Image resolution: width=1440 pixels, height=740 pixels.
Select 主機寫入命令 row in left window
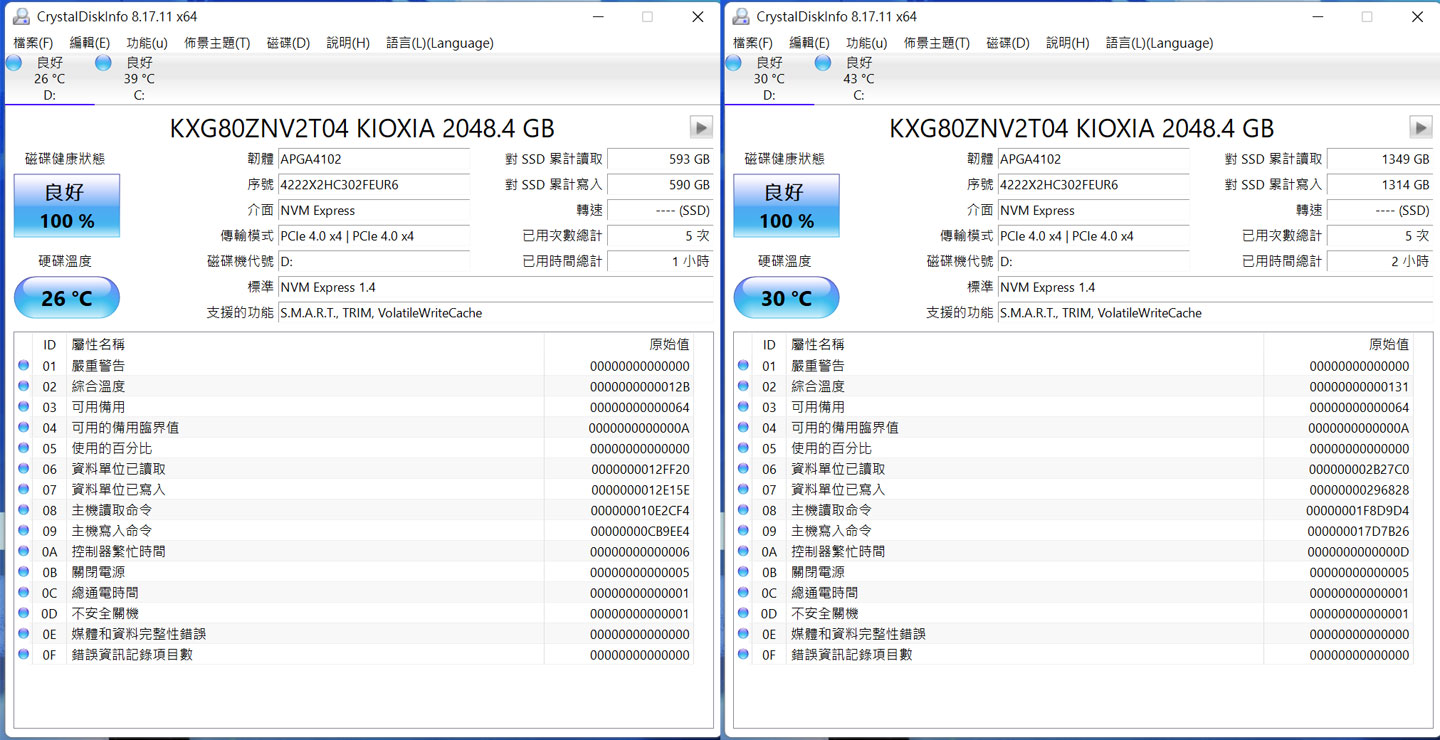(x=355, y=531)
